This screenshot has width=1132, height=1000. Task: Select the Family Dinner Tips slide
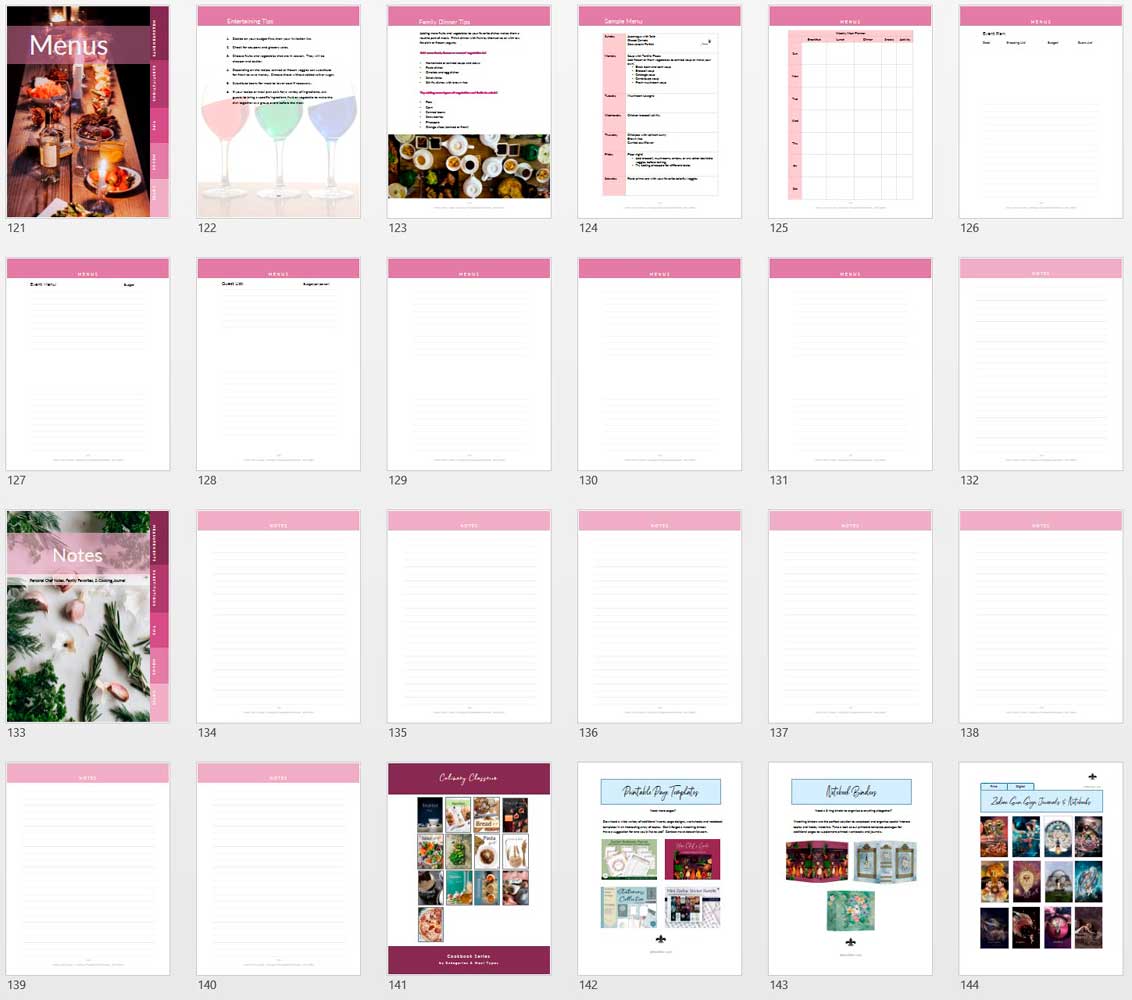point(469,111)
